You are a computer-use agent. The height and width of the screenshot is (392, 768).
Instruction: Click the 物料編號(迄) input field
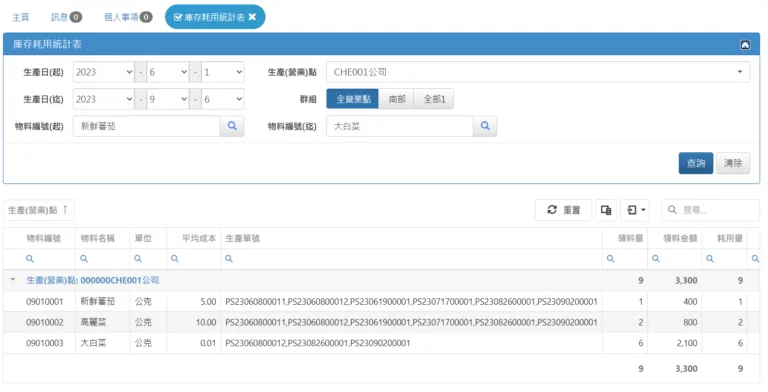[x=400, y=126]
